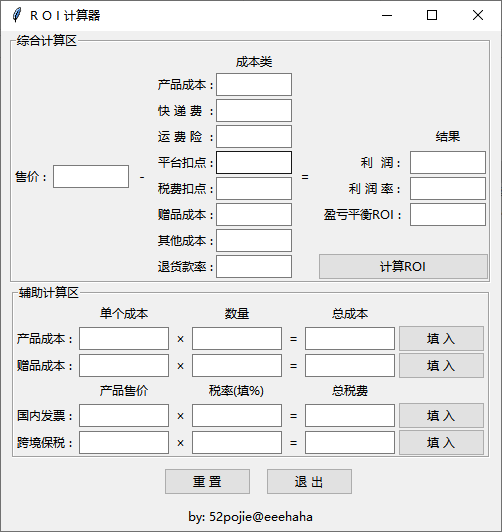
Task: Click 填入 button in 国内发票 row
Action: [x=441, y=416]
